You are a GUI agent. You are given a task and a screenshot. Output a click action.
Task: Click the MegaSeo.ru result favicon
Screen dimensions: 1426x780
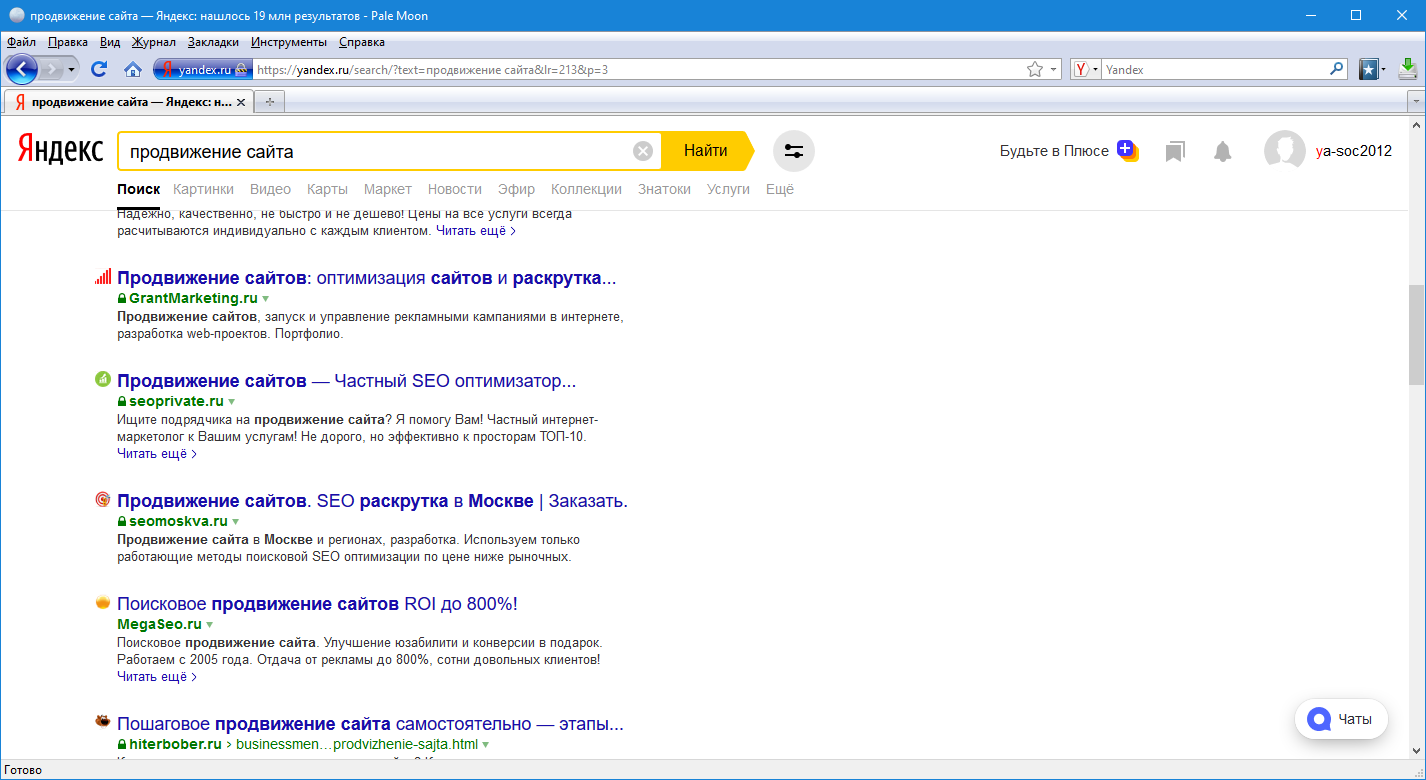(x=102, y=602)
